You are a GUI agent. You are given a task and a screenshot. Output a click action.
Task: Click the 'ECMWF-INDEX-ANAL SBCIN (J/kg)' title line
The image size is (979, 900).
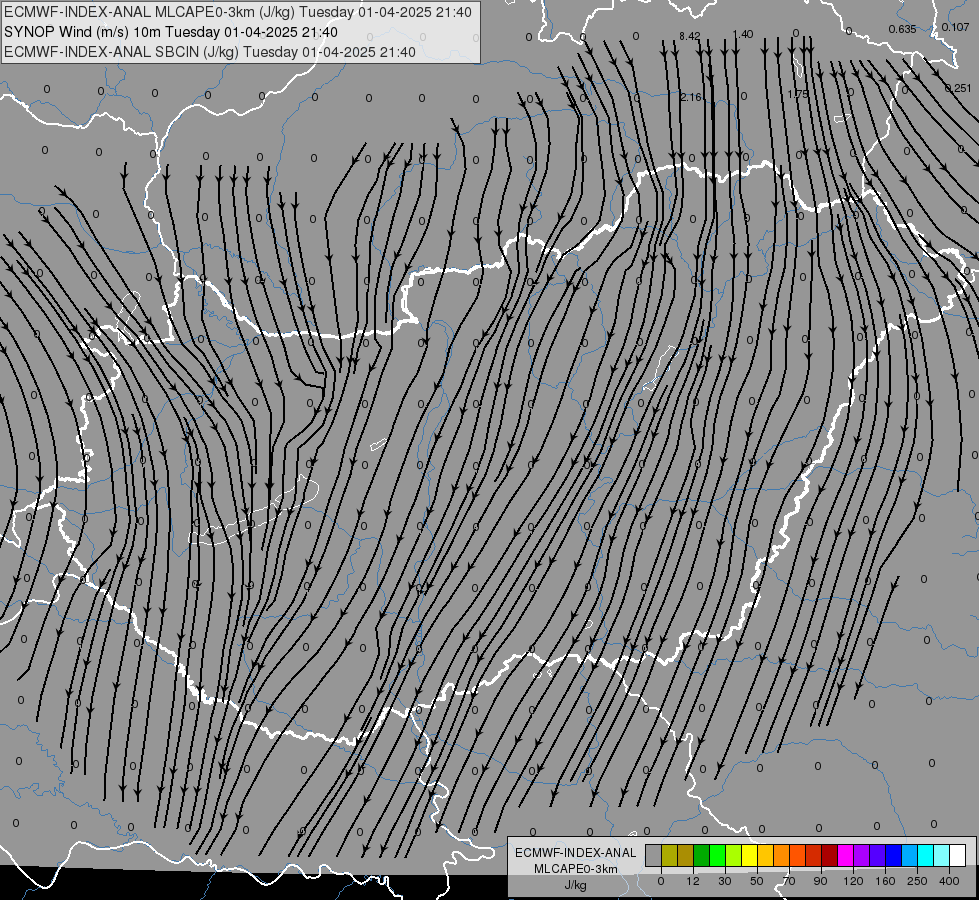pos(210,52)
